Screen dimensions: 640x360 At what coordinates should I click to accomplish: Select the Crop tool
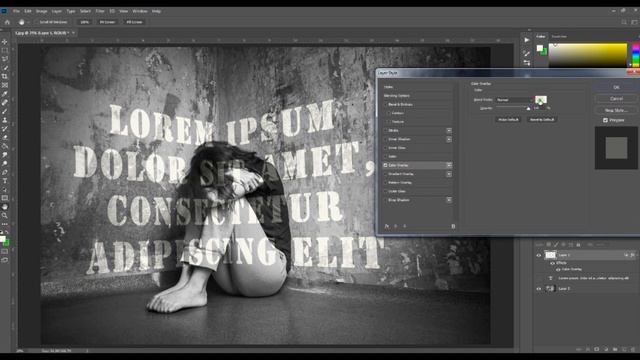(5, 76)
